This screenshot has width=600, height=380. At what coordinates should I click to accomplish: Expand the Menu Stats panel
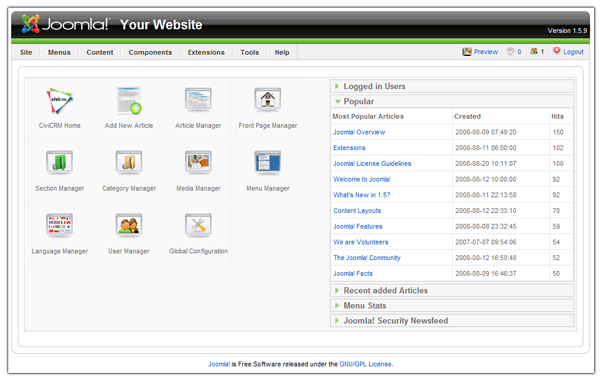[452, 305]
